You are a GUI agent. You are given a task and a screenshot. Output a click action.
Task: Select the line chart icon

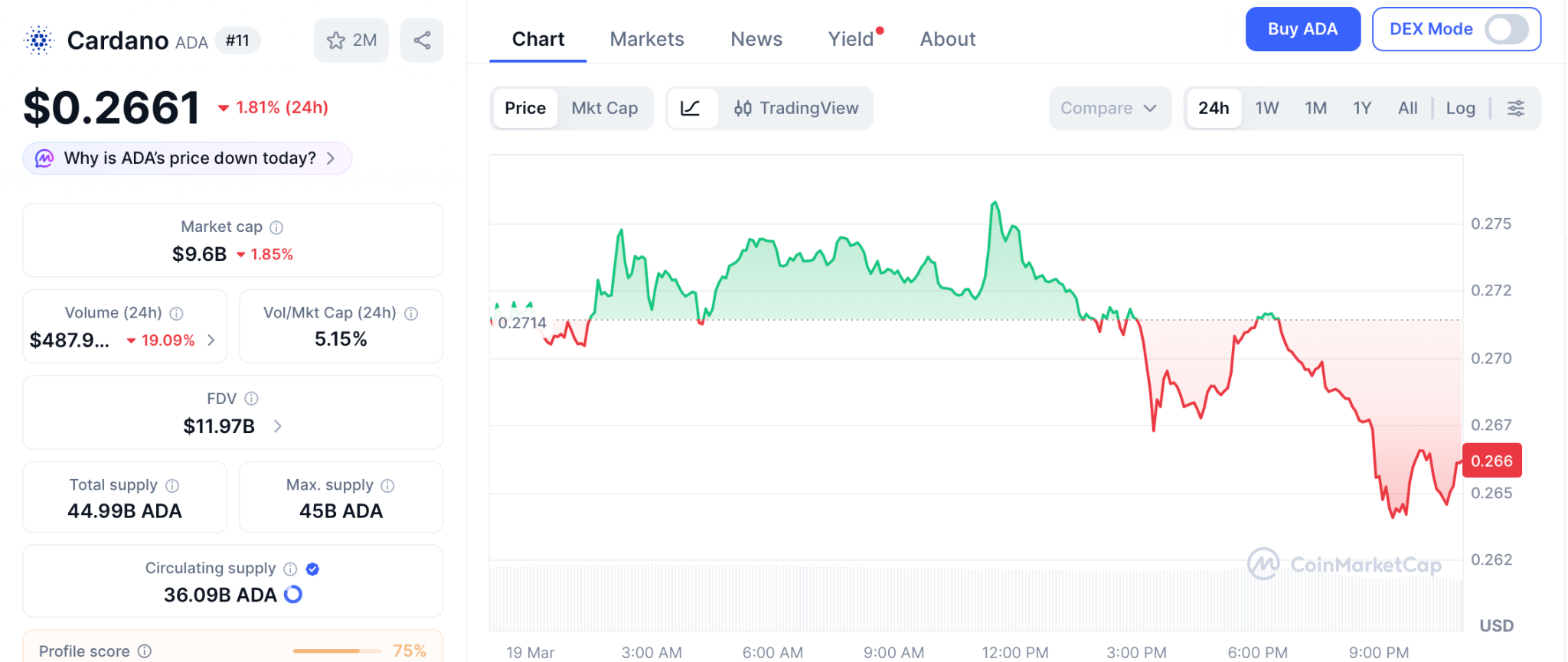(691, 109)
